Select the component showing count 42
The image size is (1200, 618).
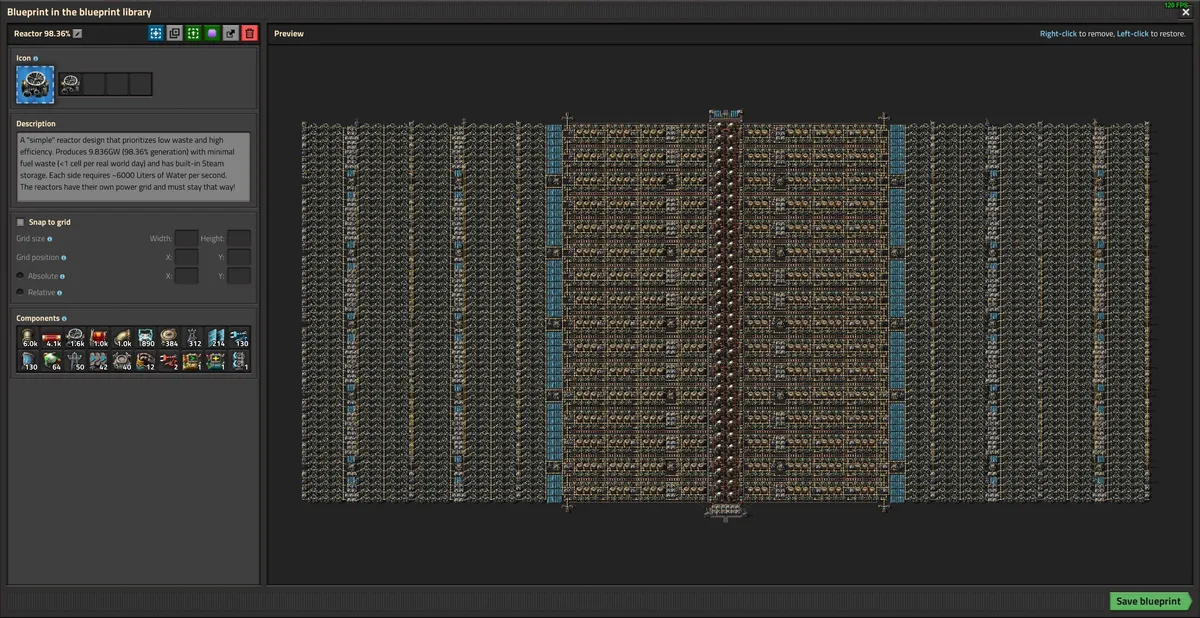[x=98, y=360]
